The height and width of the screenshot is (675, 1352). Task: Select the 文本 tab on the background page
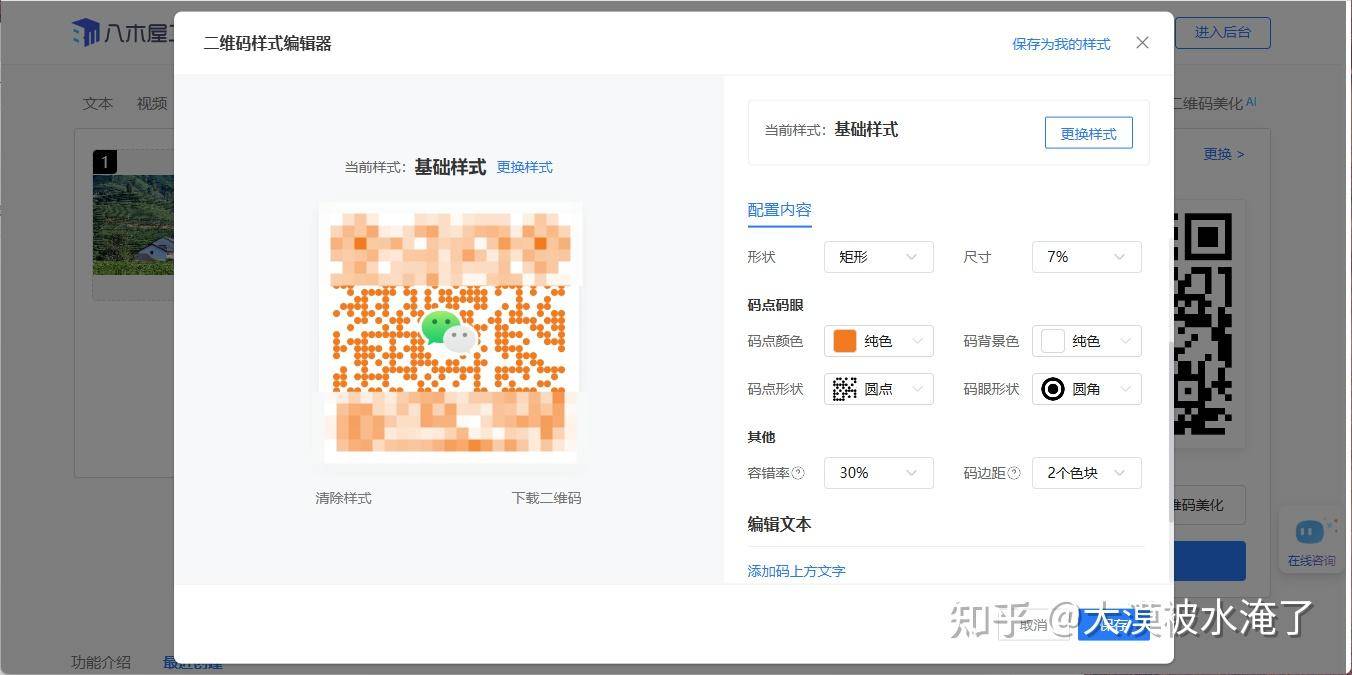[98, 103]
